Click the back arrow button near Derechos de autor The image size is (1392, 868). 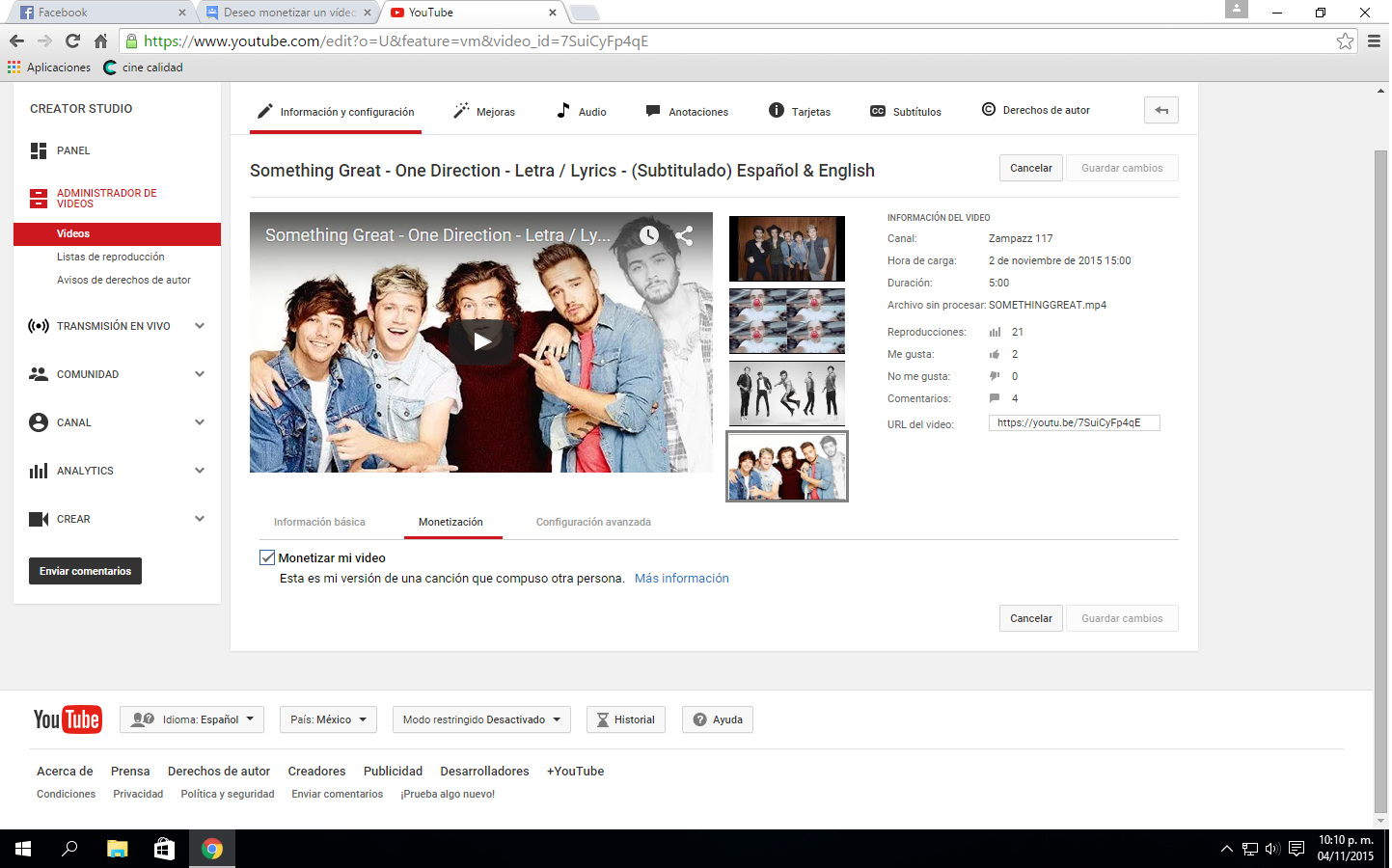coord(1161,110)
